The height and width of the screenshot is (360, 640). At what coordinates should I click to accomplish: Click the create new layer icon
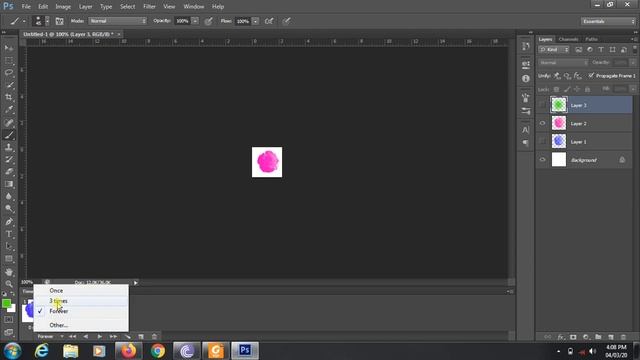click(x=611, y=337)
